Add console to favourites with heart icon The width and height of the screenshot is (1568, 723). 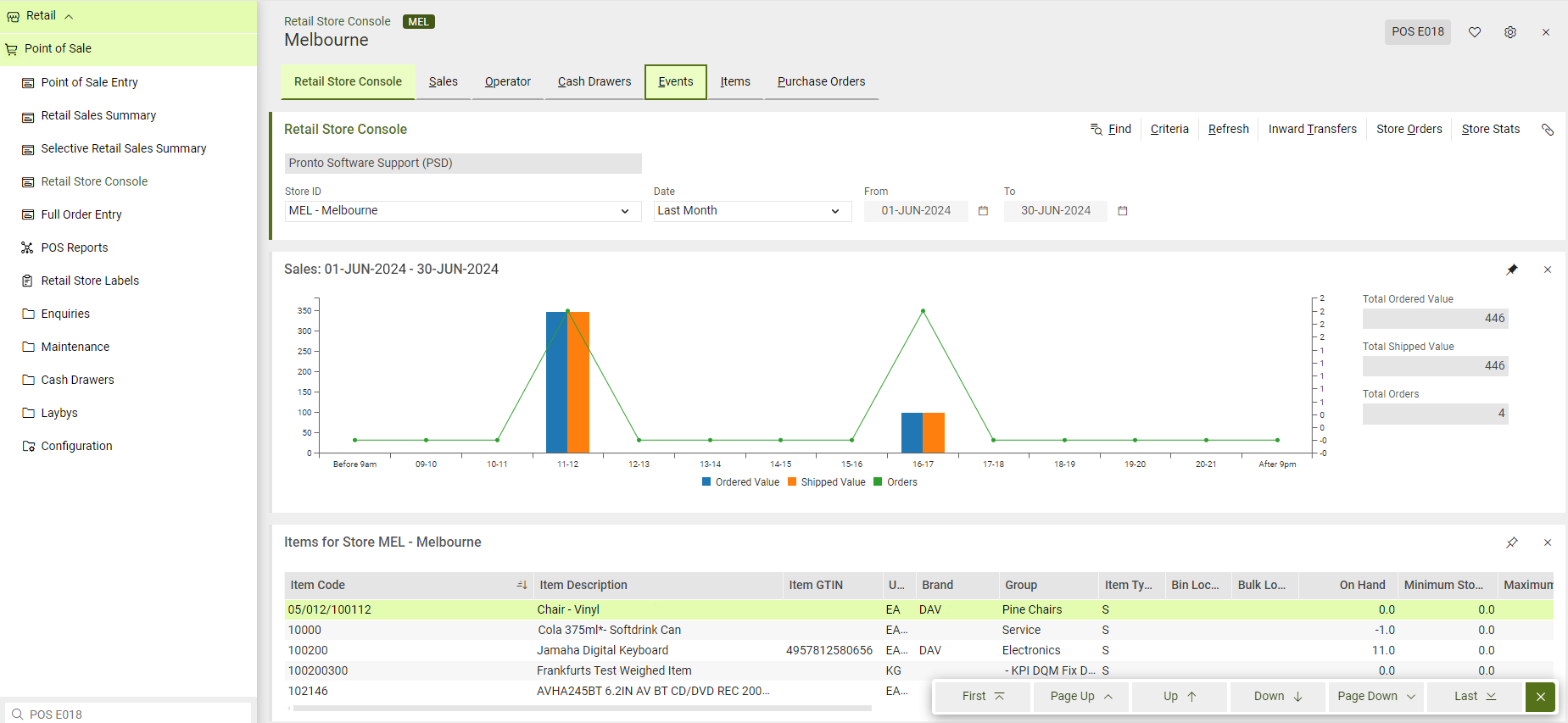[x=1475, y=32]
